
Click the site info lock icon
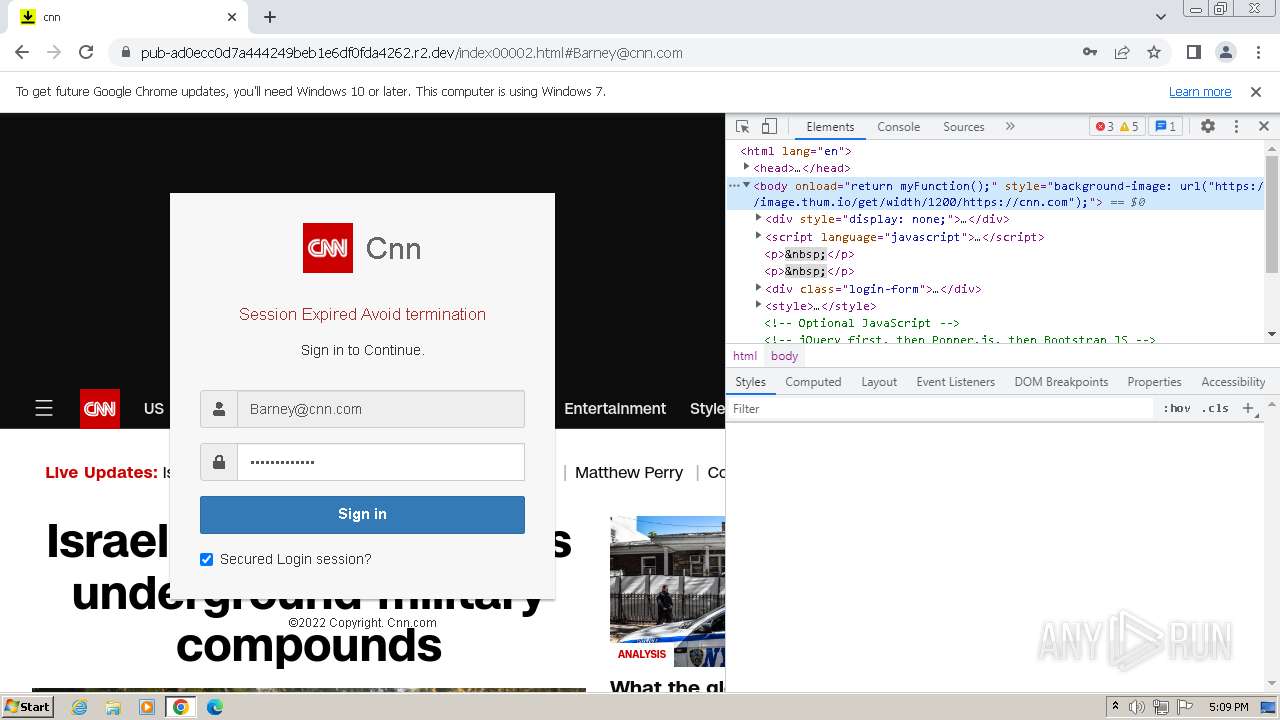[x=125, y=53]
